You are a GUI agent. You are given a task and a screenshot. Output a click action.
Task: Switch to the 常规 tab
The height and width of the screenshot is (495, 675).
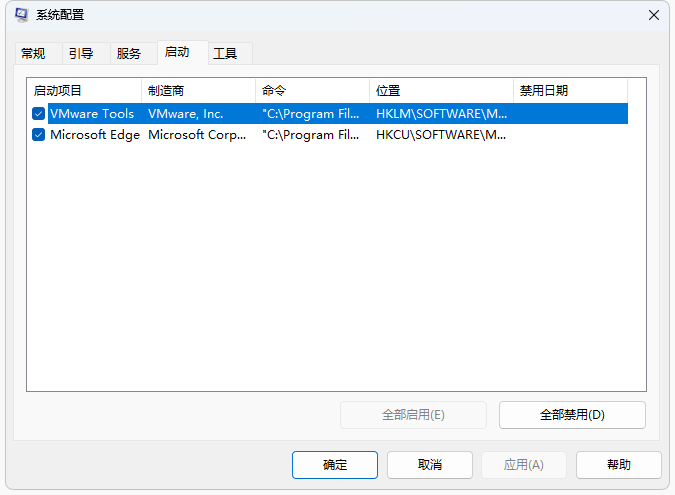click(33, 54)
